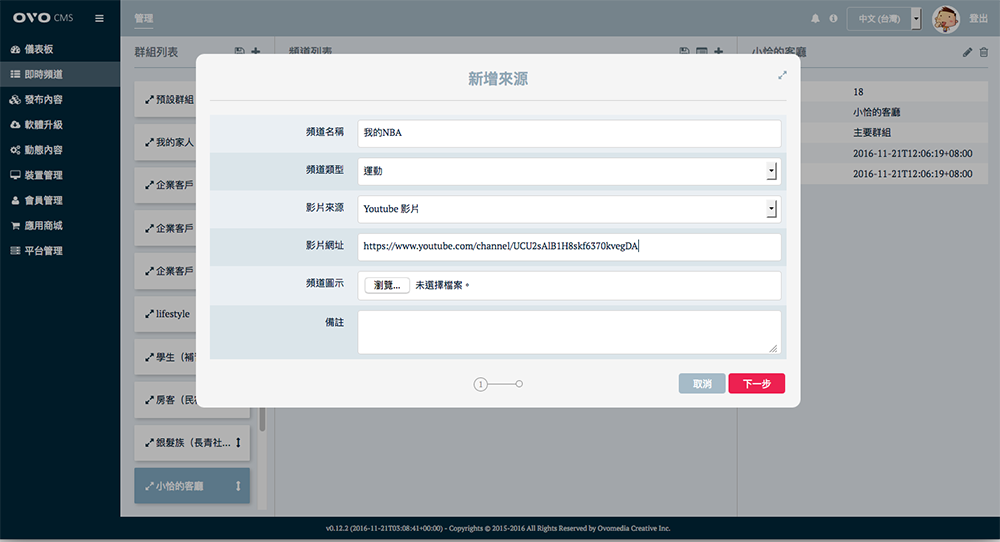Click the trash delete icon in right panel
The height and width of the screenshot is (542, 1000).
pos(984,52)
